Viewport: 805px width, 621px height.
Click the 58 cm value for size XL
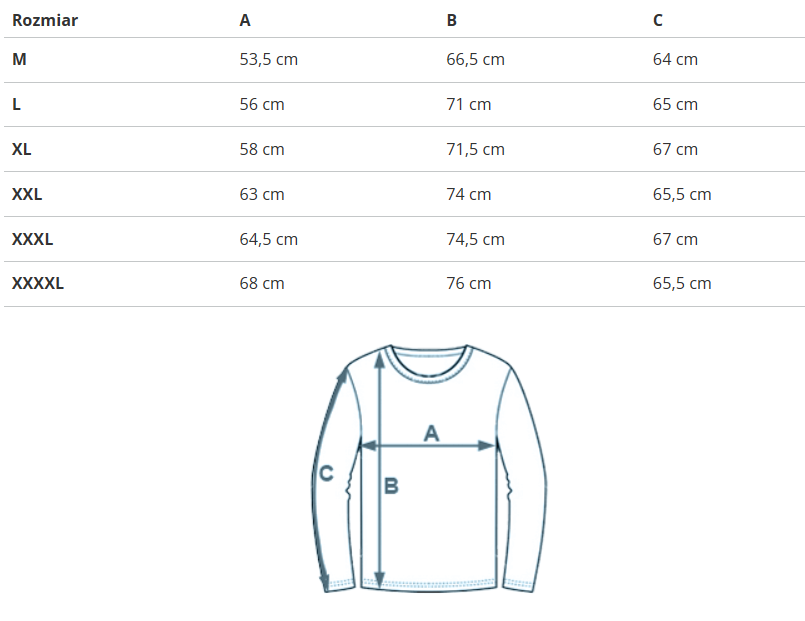point(262,149)
